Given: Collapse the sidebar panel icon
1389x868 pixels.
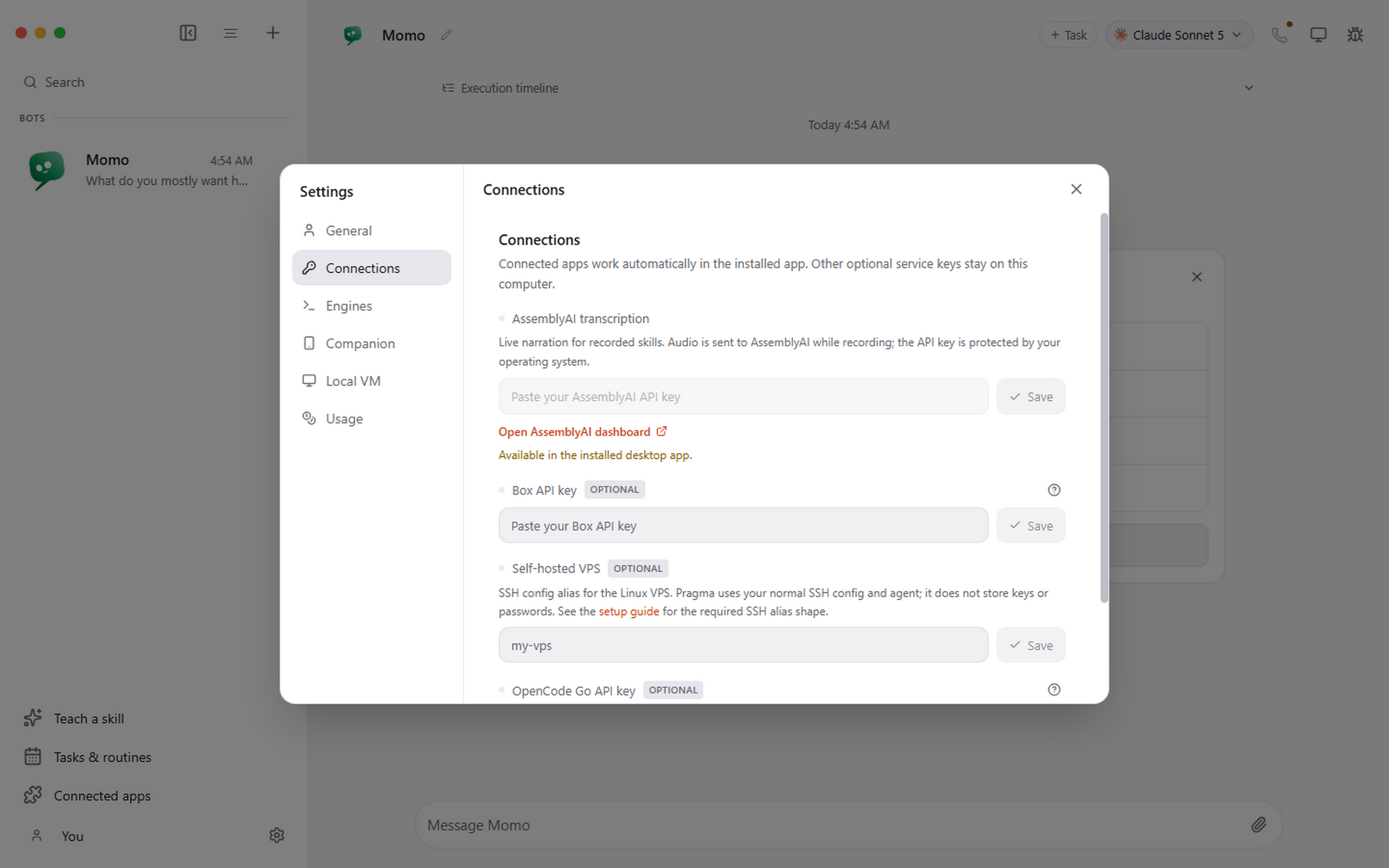Looking at the screenshot, I should coord(188,33).
